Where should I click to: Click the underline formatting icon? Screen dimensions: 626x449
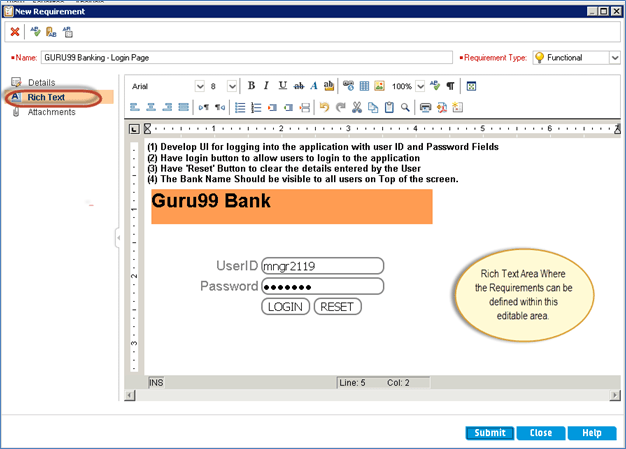(283, 86)
